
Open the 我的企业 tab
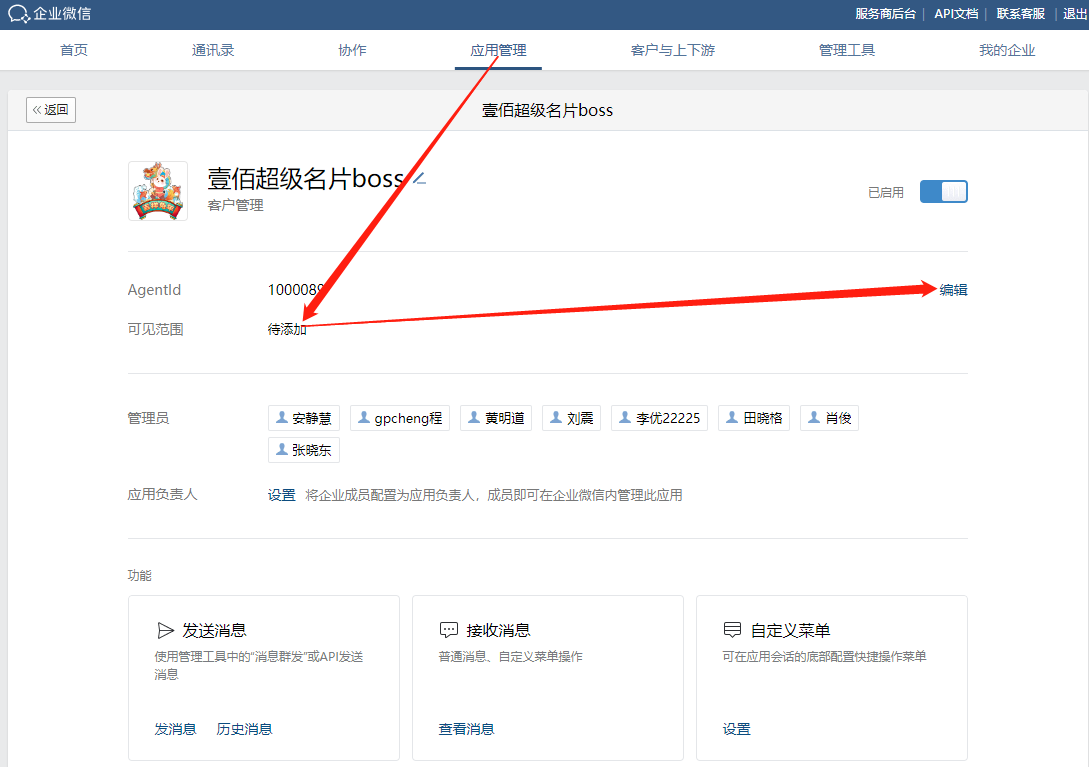(x=1007, y=50)
